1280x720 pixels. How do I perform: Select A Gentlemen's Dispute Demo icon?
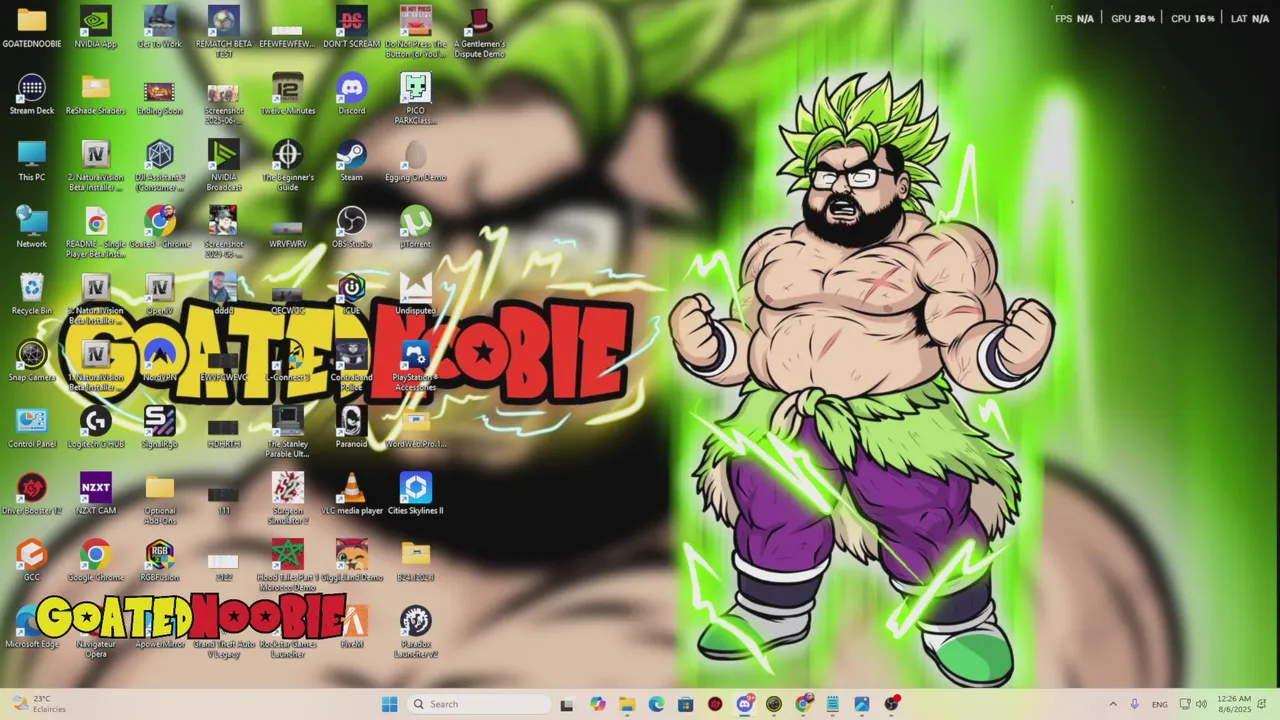tap(480, 32)
